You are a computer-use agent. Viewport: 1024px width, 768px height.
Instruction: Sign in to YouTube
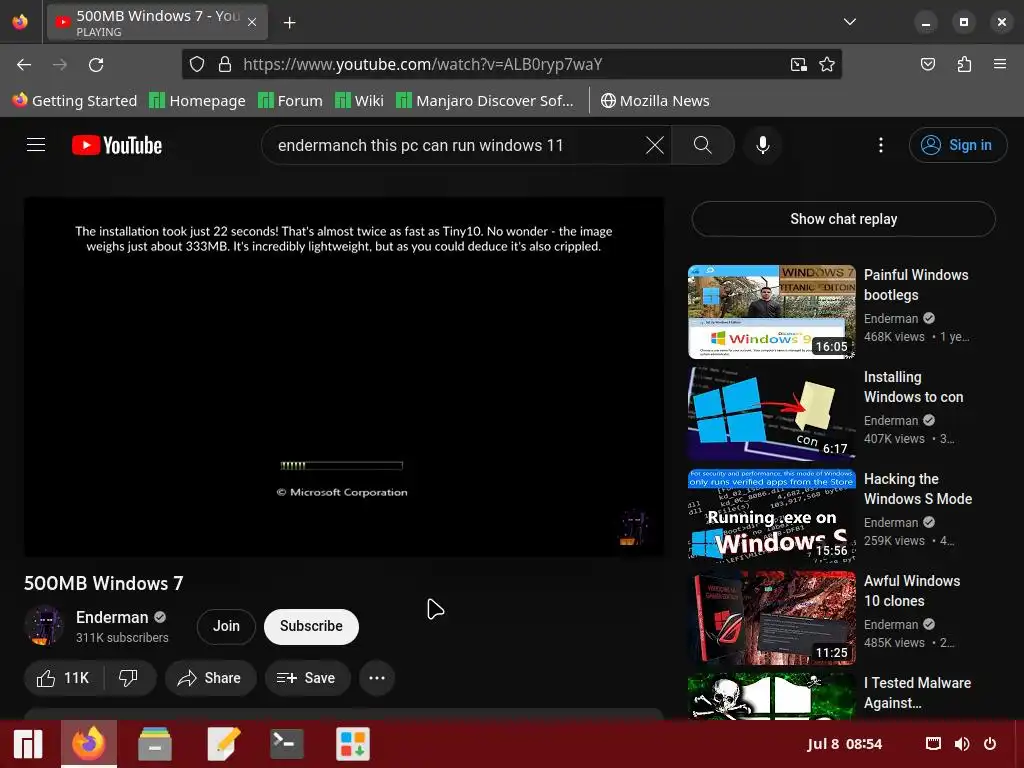pos(957,145)
